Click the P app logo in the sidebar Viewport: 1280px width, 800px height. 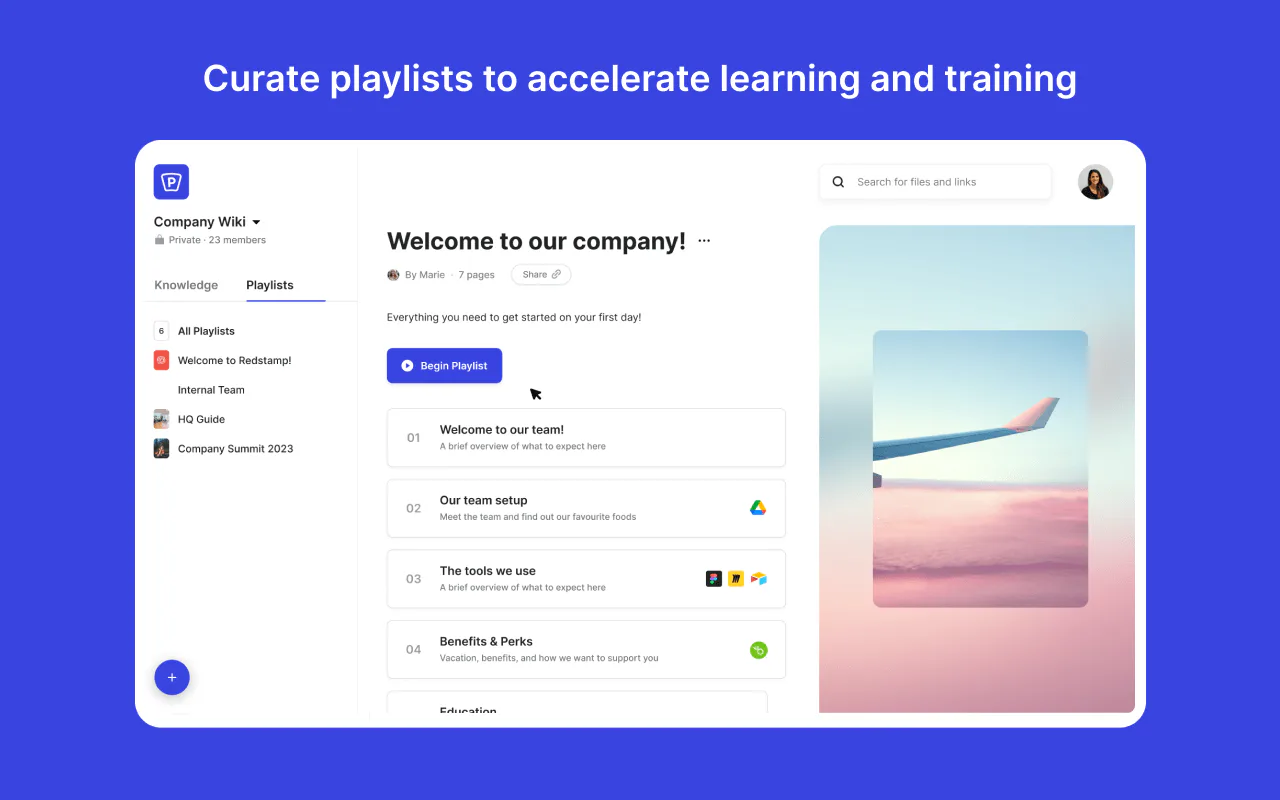[171, 182]
